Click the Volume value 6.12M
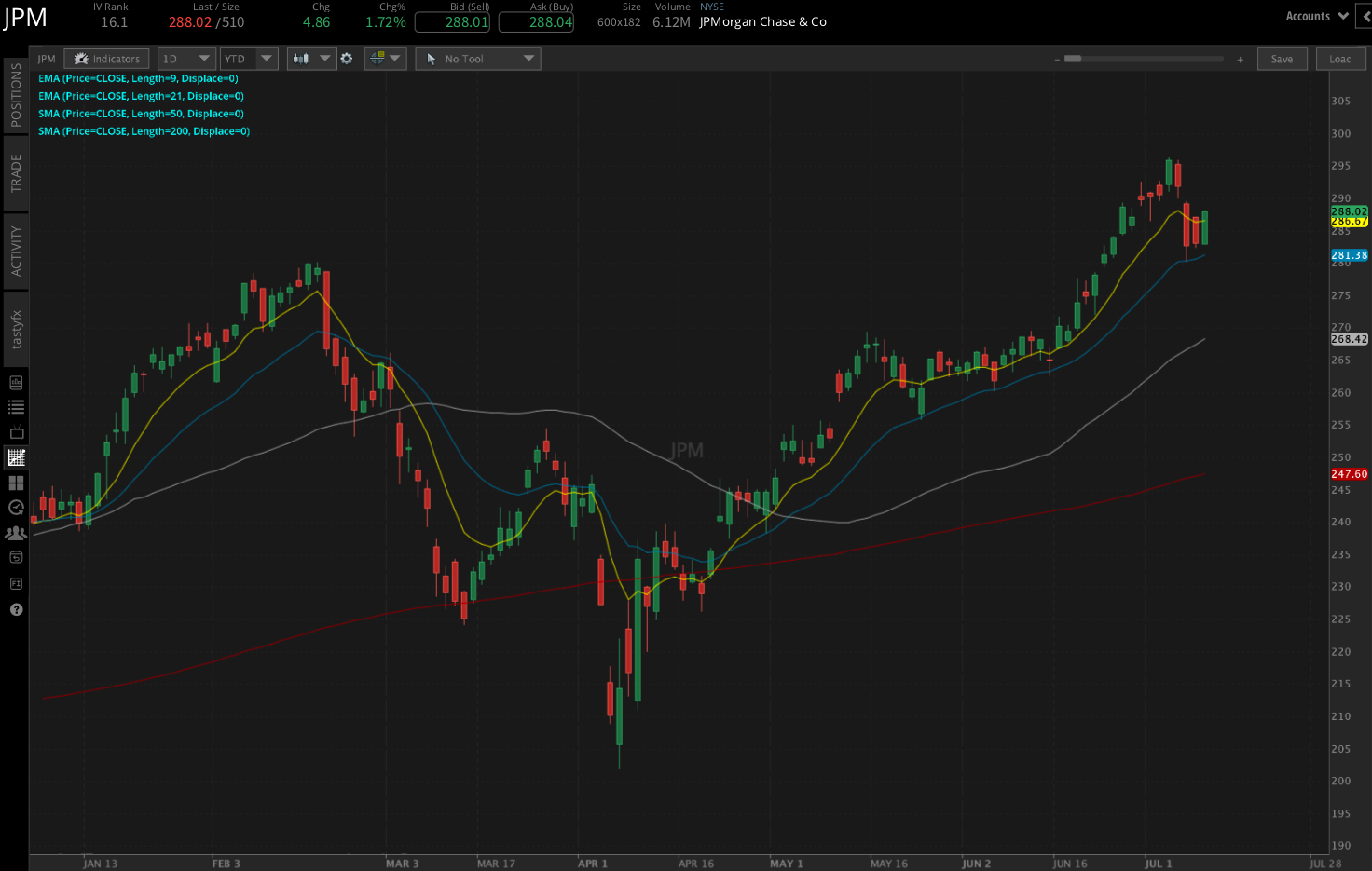Screen dimensions: 1372x871 pyautogui.click(x=671, y=22)
